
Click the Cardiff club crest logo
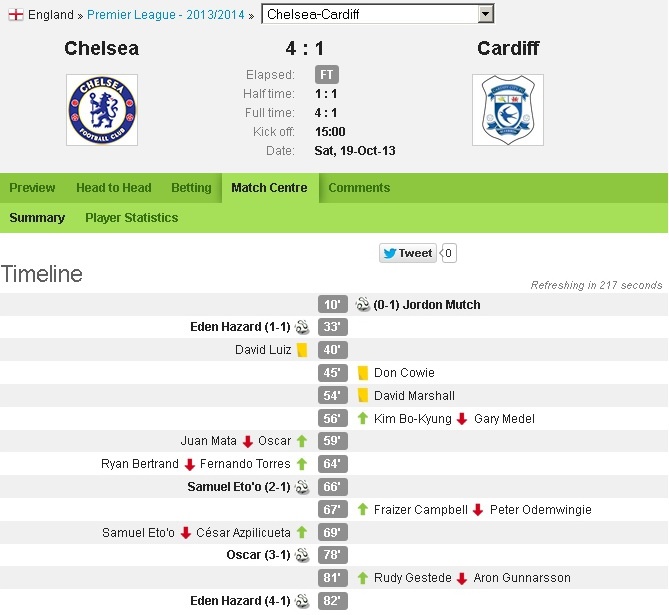coord(507,109)
